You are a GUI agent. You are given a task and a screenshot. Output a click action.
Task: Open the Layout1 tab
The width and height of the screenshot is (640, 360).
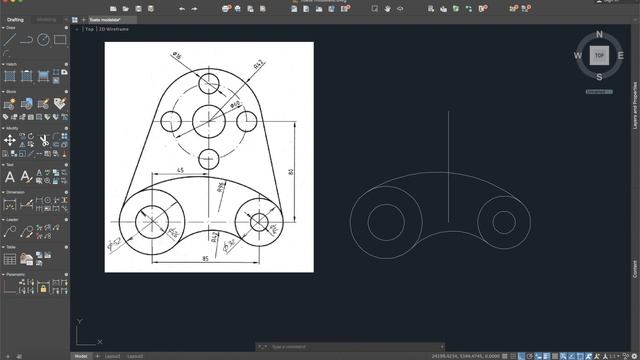pyautogui.click(x=112, y=356)
